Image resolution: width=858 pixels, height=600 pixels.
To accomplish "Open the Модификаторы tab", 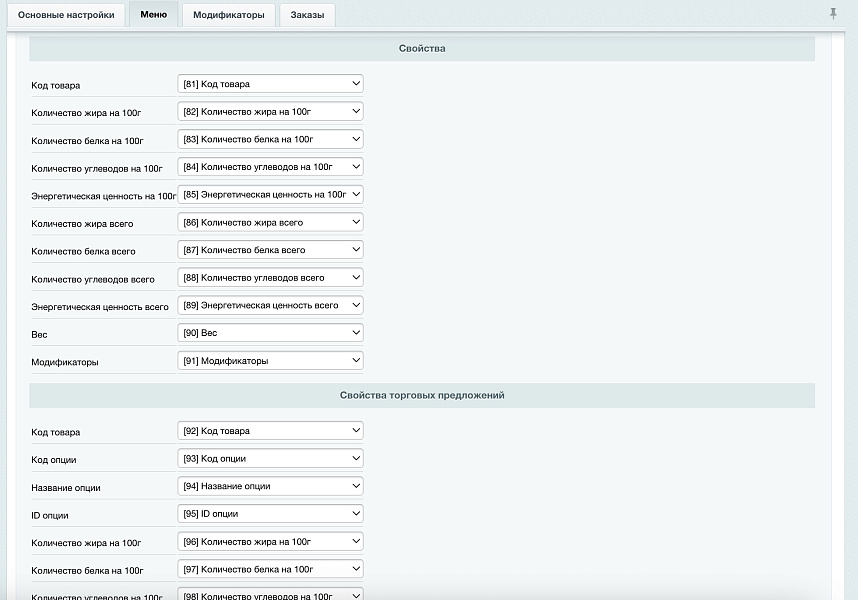I will [x=229, y=15].
